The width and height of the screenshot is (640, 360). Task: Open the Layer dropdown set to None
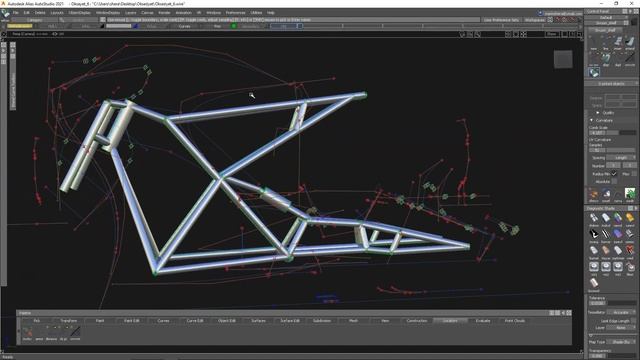[x=621, y=328]
